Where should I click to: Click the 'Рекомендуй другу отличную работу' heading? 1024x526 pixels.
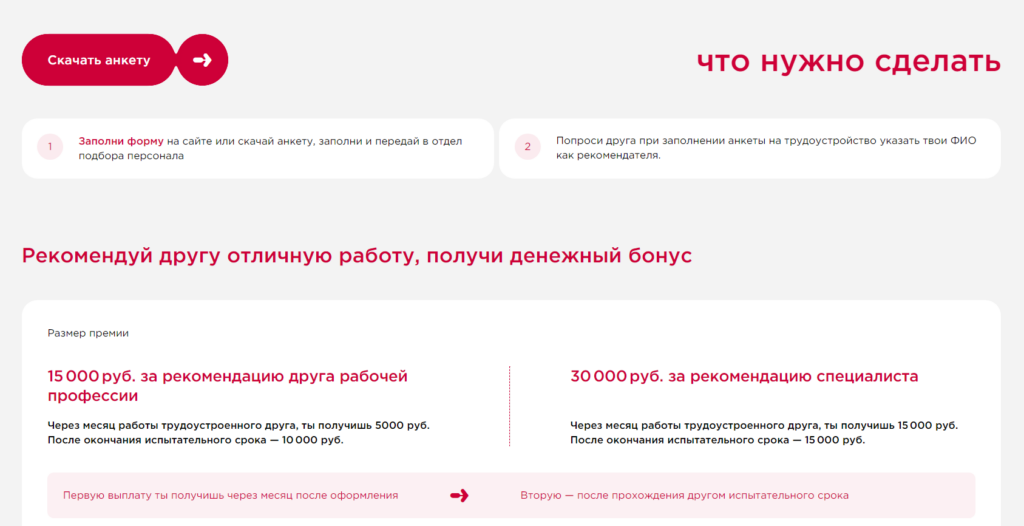point(356,256)
